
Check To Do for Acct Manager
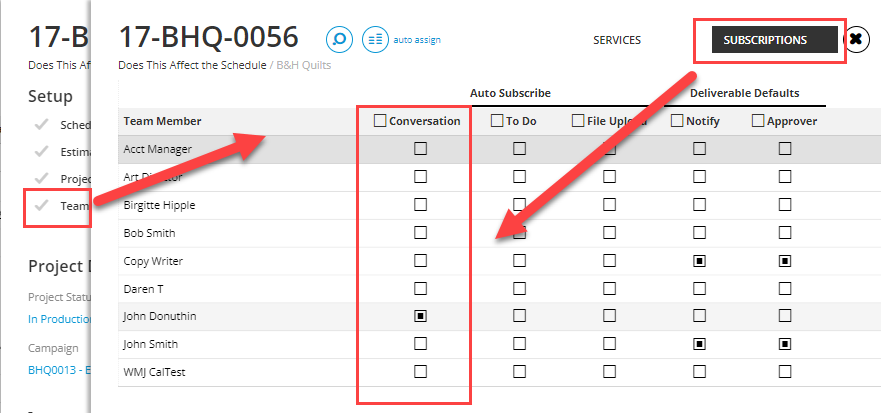tap(519, 149)
